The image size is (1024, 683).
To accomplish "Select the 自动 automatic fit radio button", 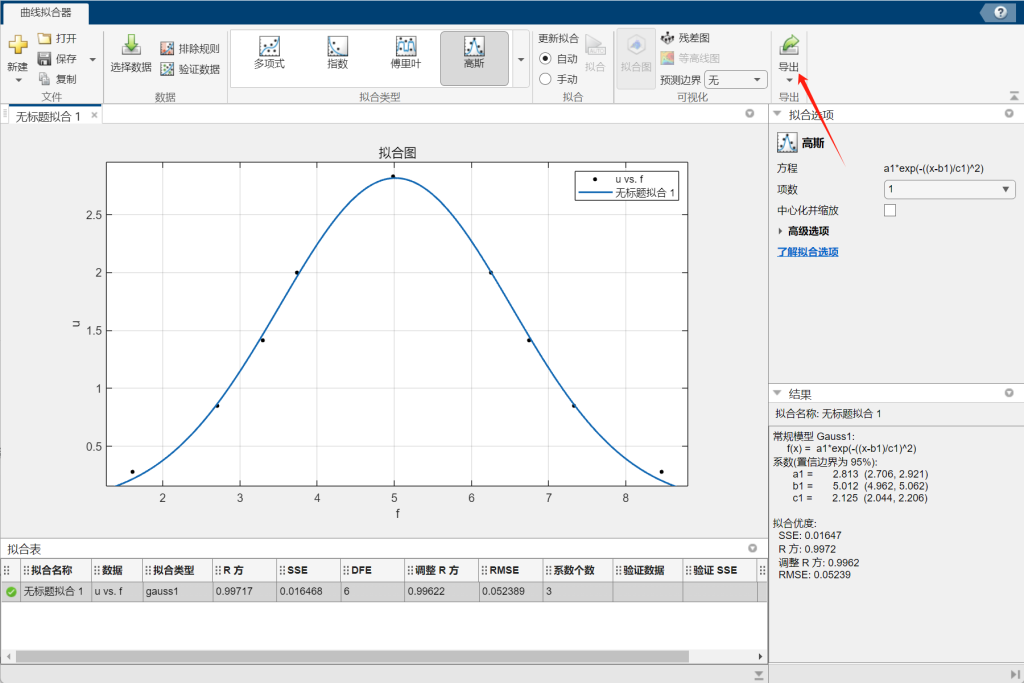I will [546, 59].
